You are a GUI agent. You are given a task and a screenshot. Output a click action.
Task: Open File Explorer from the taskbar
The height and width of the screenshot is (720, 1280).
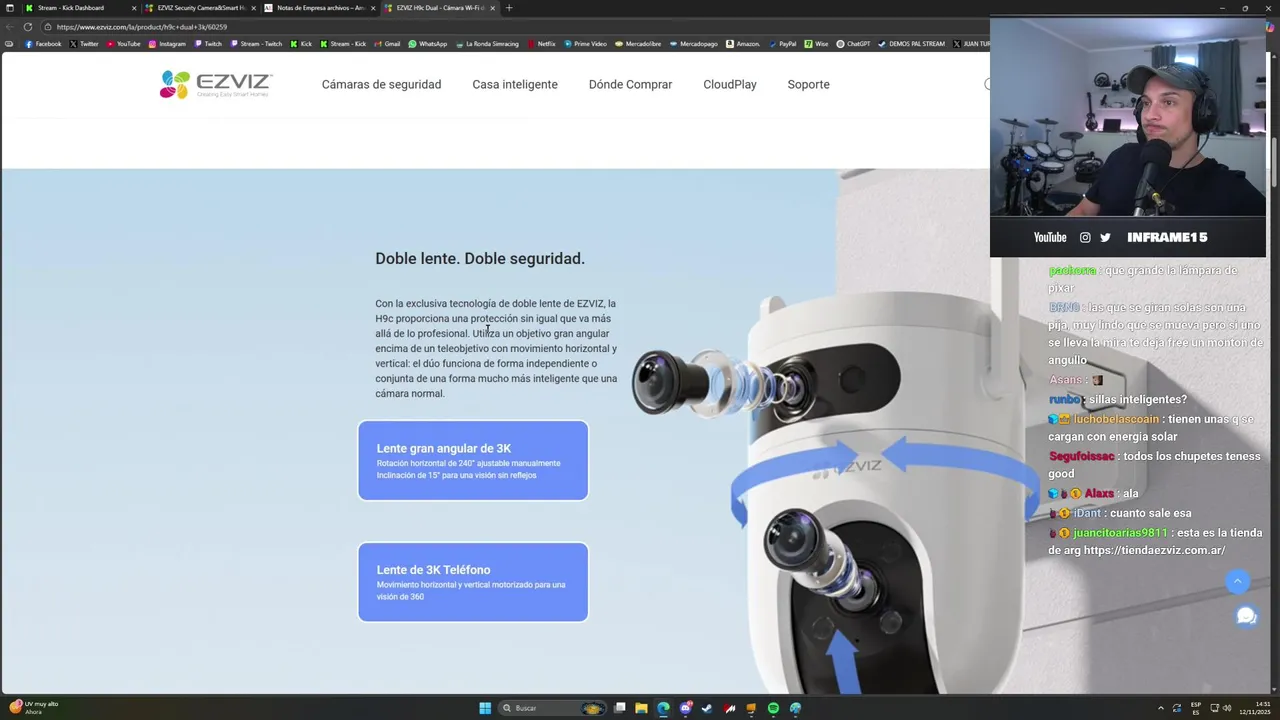(641, 708)
